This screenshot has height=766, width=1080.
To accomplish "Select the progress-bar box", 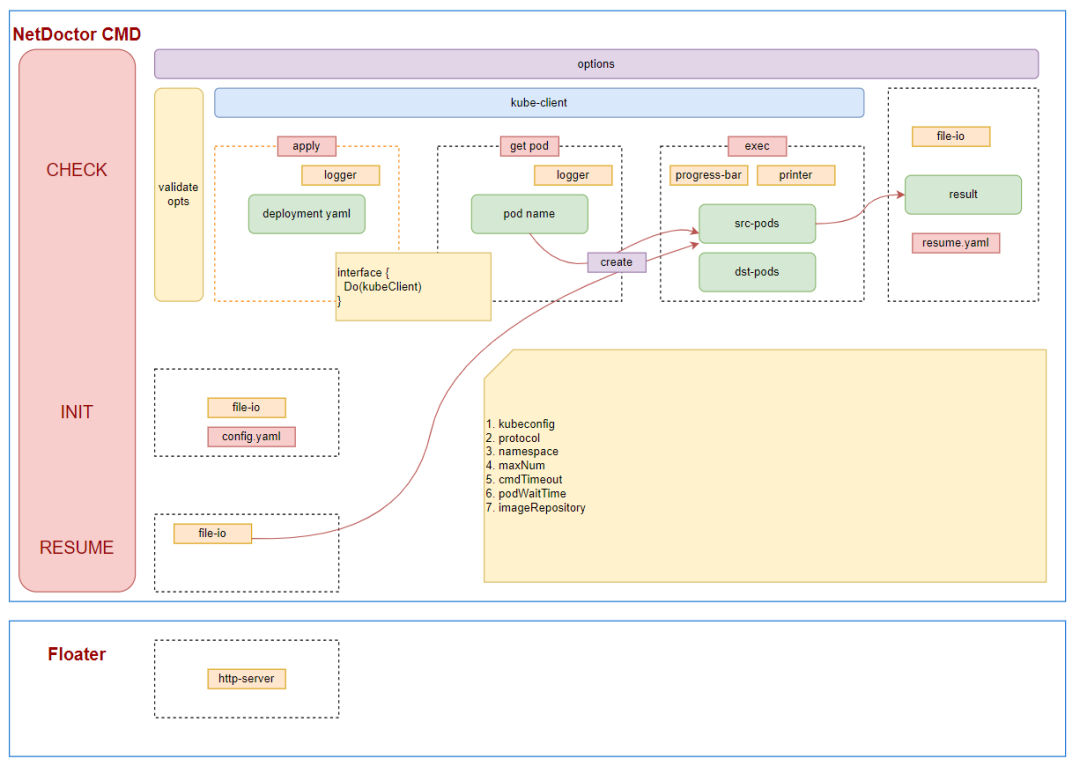I will coord(708,175).
